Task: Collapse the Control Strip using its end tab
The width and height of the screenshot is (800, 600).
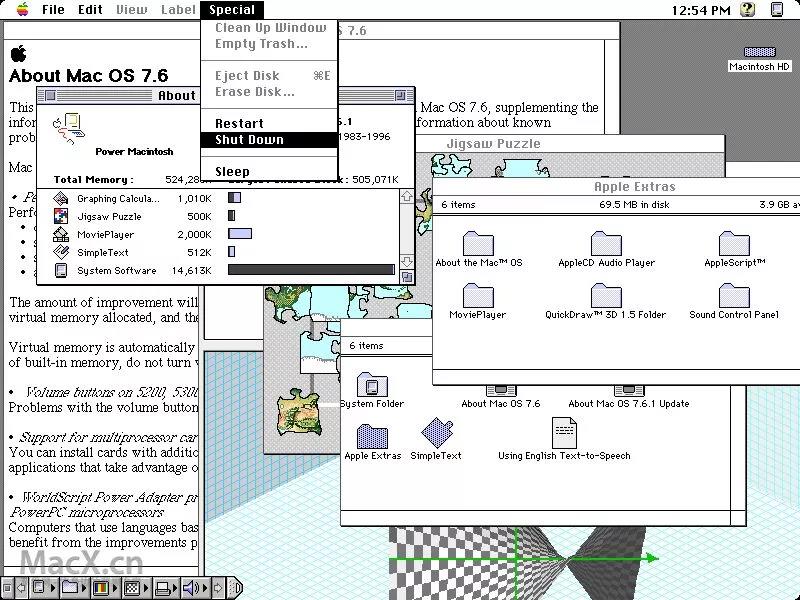Action: click(235, 588)
